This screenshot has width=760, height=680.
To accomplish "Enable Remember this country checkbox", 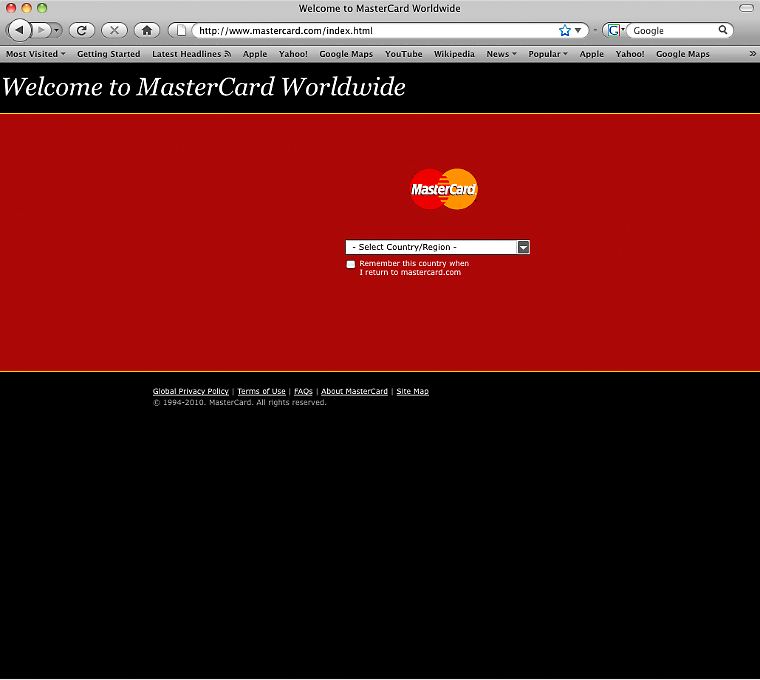I will [351, 265].
